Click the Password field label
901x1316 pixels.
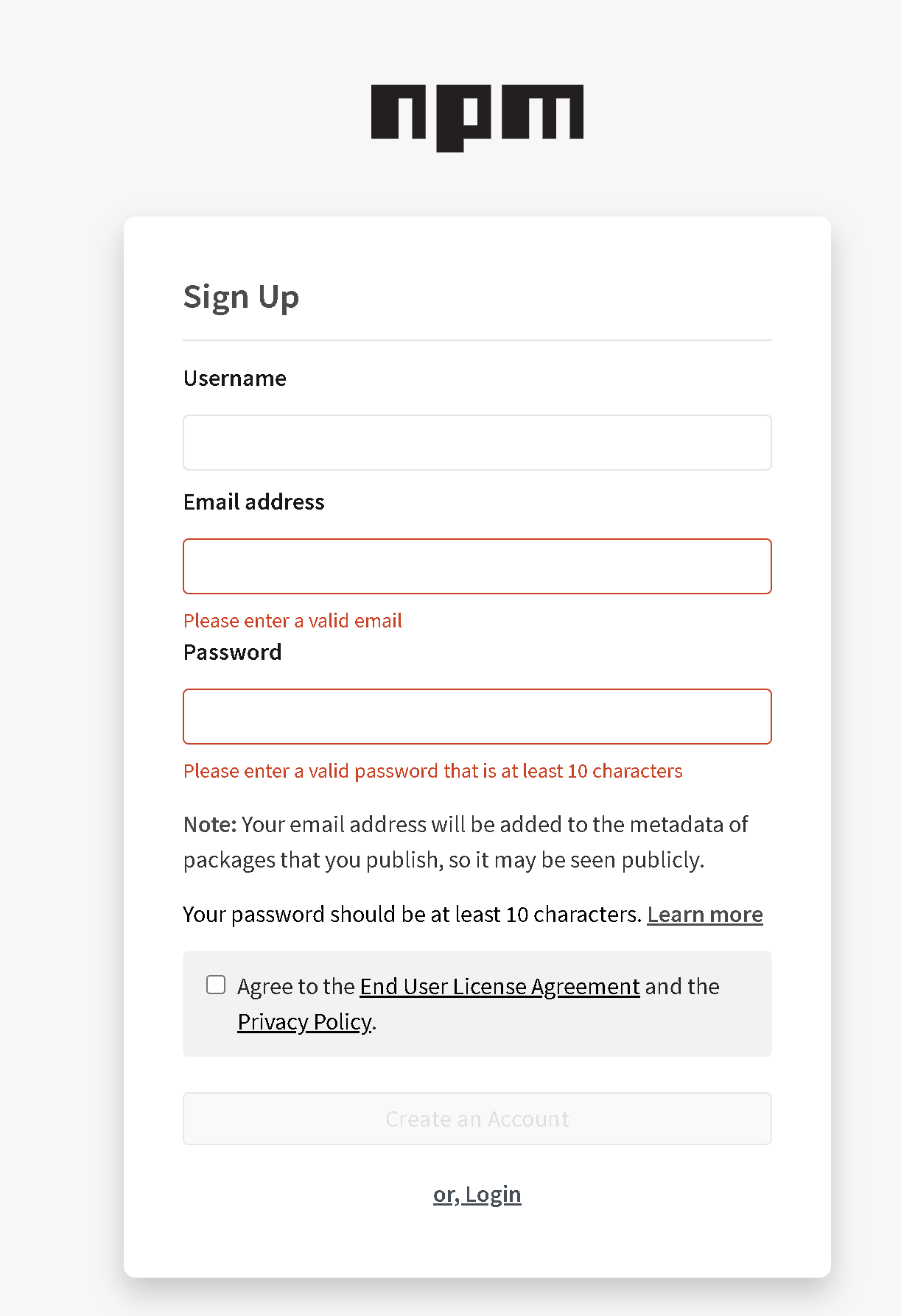[x=233, y=652]
